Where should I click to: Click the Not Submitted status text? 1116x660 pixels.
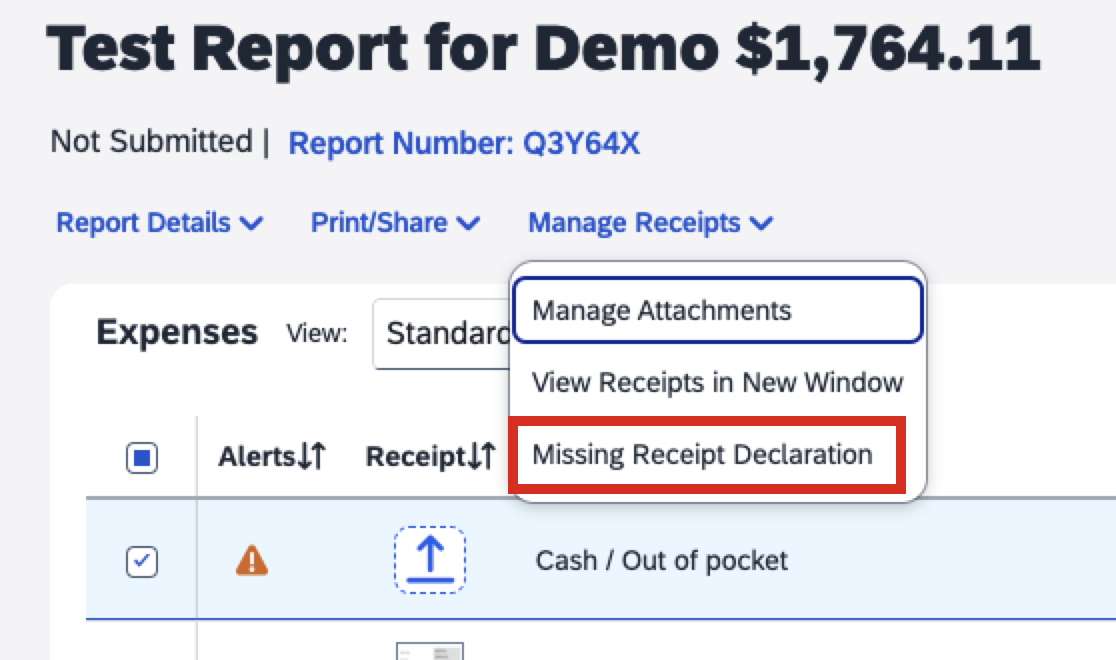tap(151, 142)
